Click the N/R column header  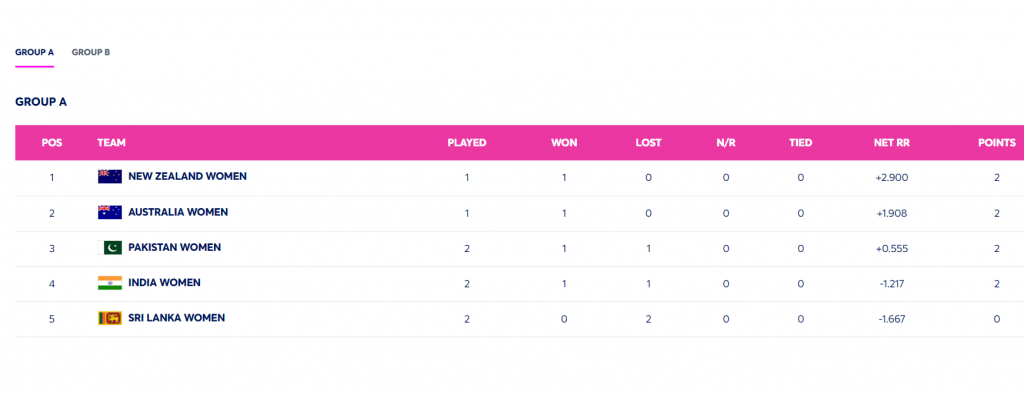click(726, 142)
